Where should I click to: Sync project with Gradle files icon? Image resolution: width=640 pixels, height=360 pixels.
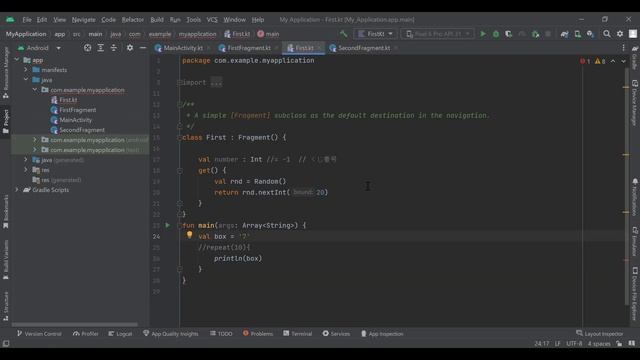(564, 34)
